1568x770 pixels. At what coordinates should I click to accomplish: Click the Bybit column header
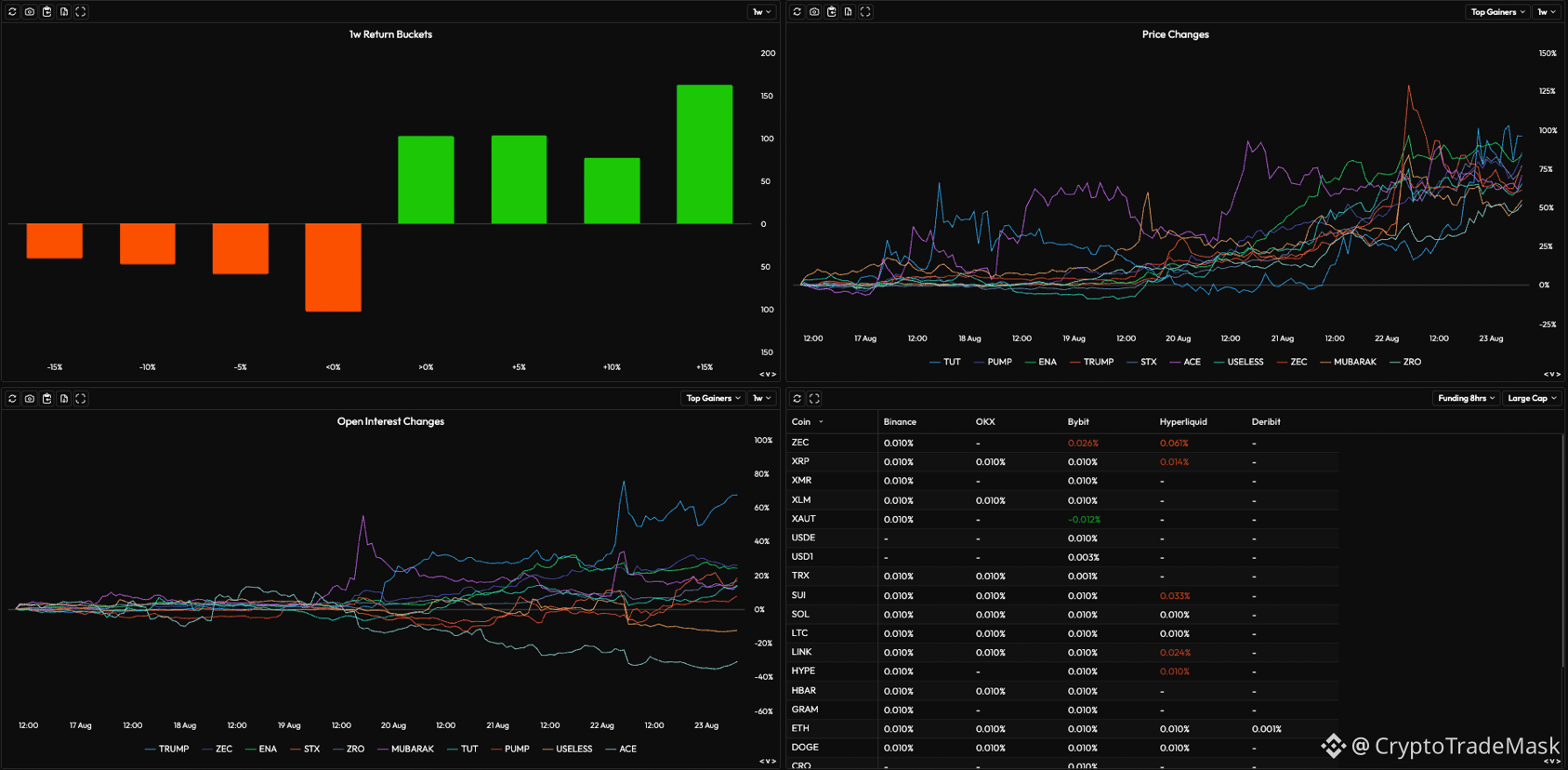[x=1078, y=422]
